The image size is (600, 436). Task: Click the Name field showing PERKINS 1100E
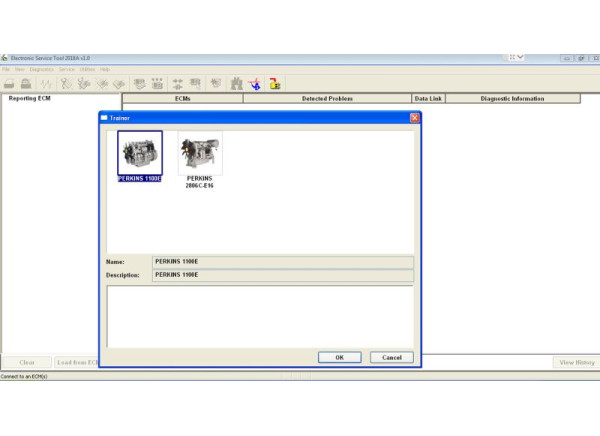282,262
